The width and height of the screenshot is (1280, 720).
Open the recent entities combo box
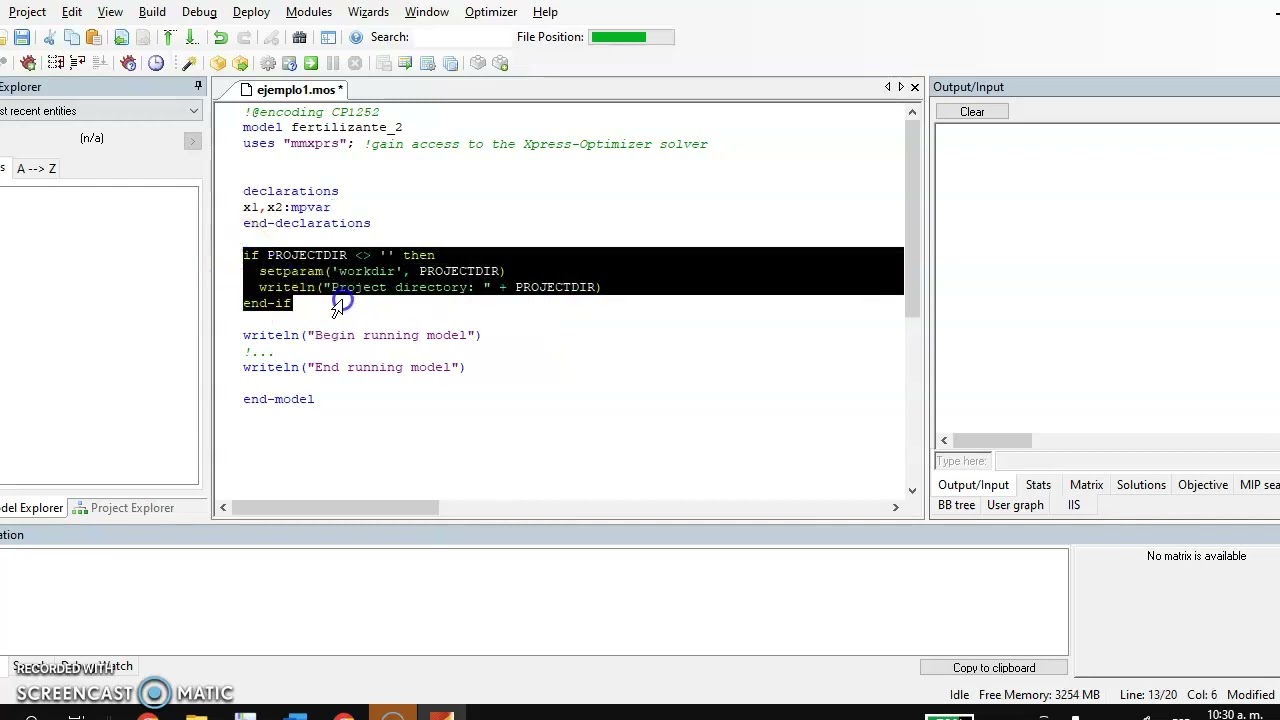[x=100, y=111]
